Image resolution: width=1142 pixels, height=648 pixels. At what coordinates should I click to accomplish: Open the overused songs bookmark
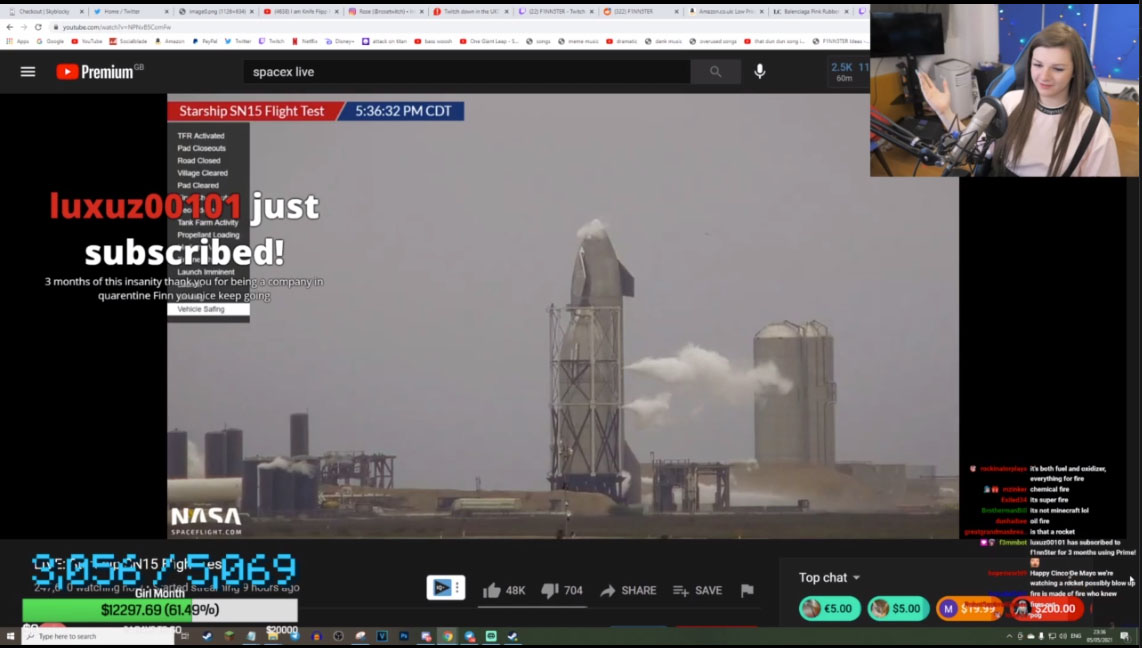(x=714, y=42)
